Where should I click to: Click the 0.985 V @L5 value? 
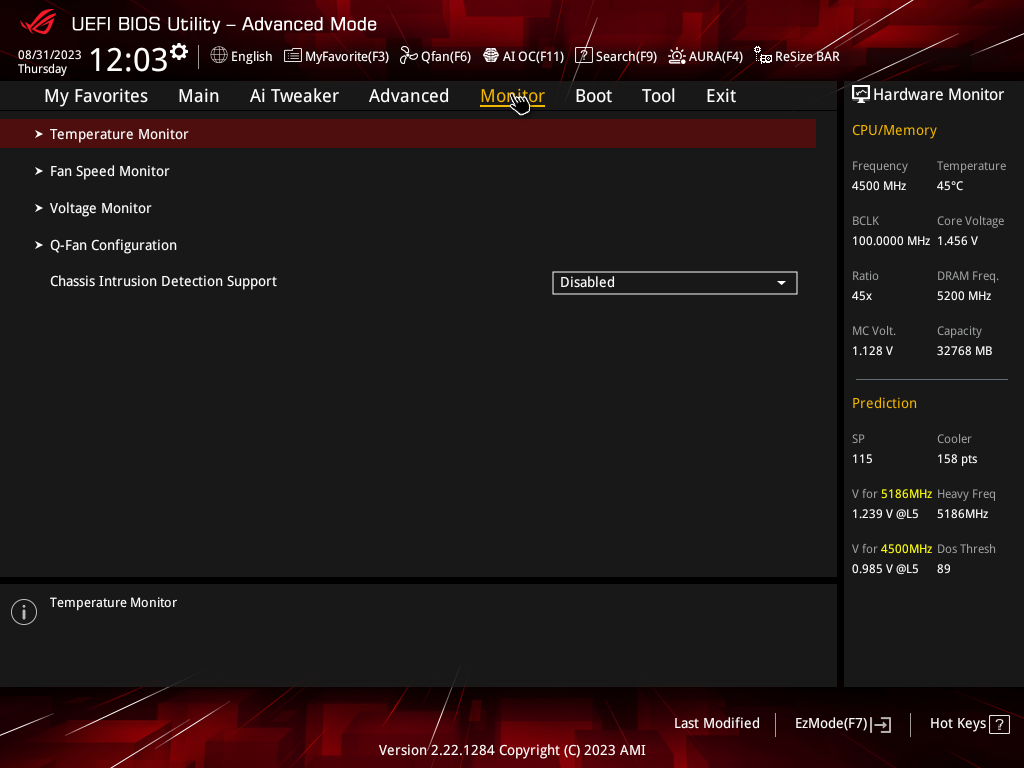(x=885, y=569)
